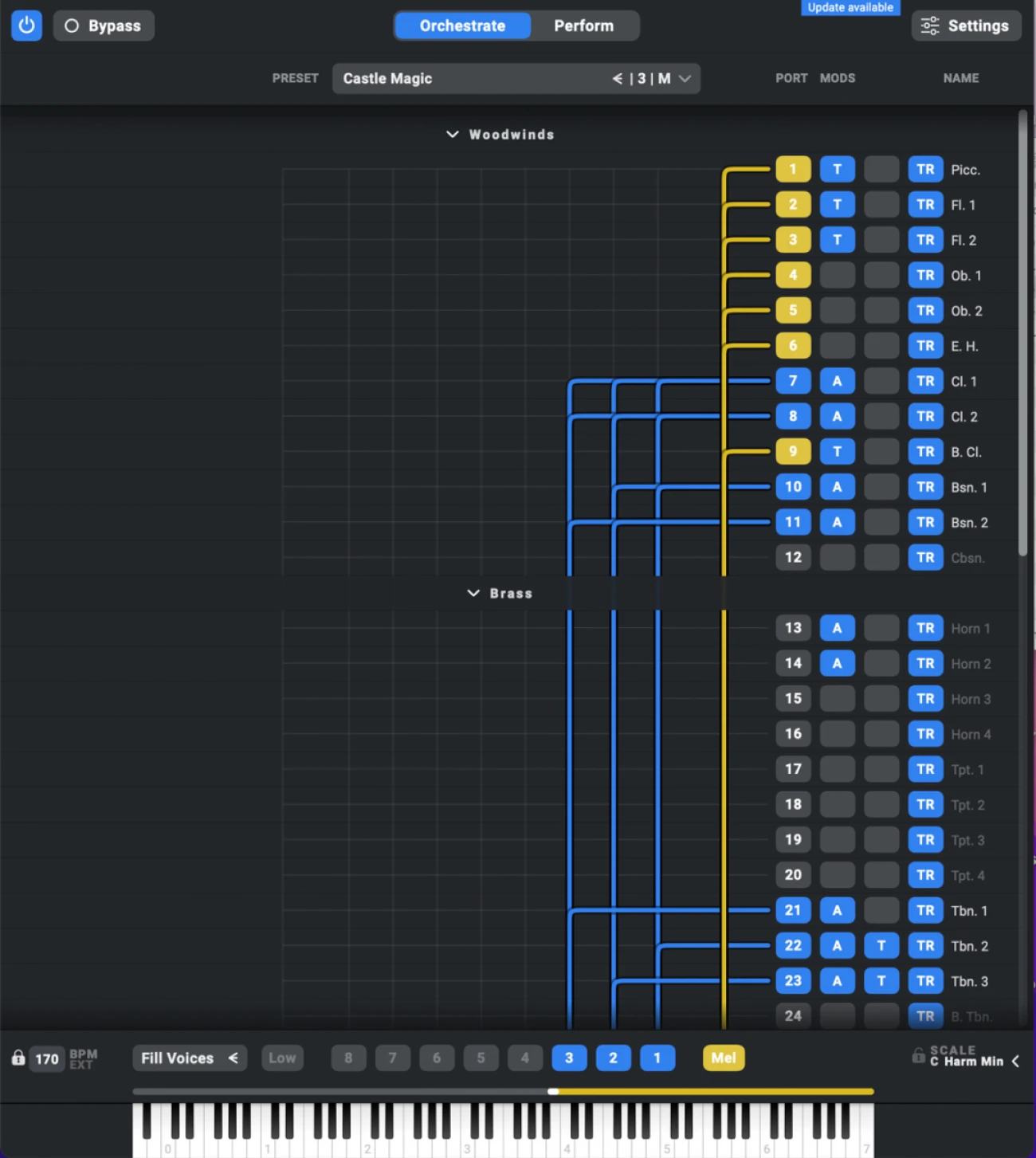The image size is (1036, 1158).
Task: Click the Update available notification
Action: pyautogui.click(x=850, y=7)
